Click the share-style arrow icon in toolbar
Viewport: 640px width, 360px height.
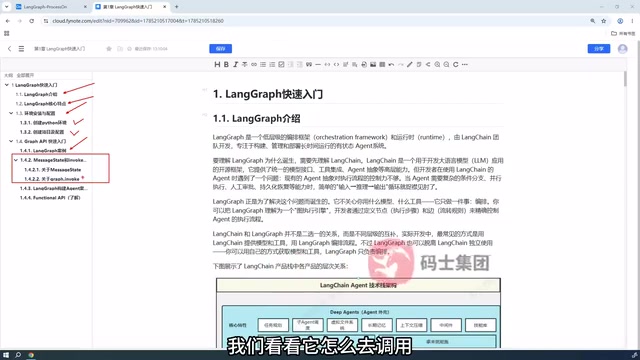pos(428,64)
